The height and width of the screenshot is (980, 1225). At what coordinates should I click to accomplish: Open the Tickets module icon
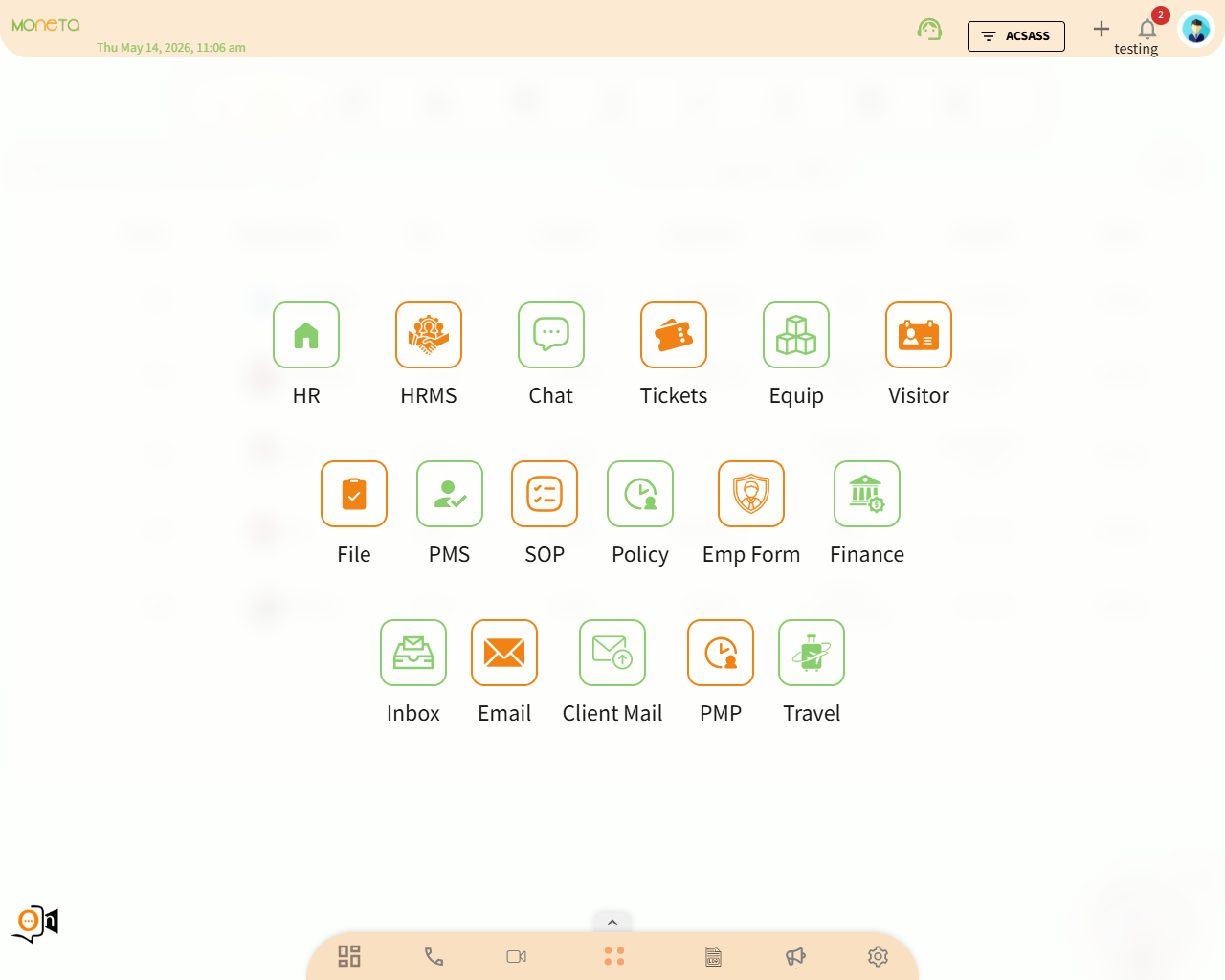674,335
